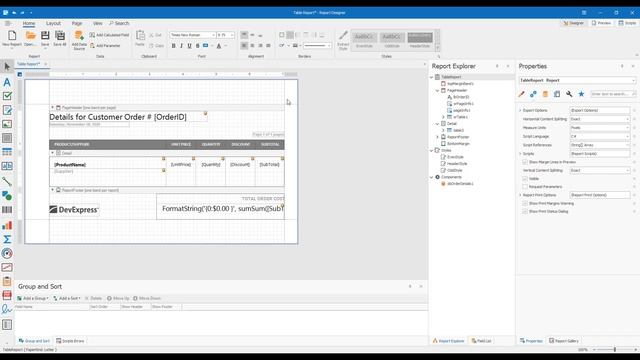Expand the ReportFooter node in Report Explorer
640x360 pixels.
pos(438,137)
